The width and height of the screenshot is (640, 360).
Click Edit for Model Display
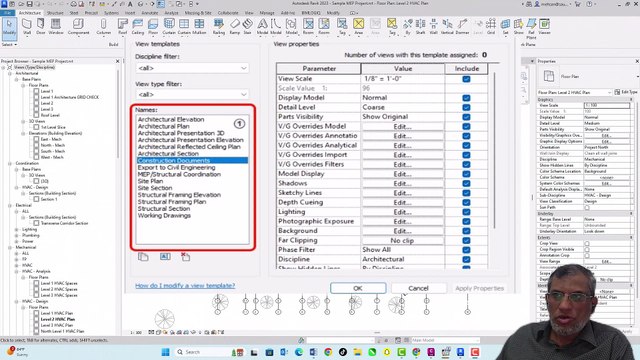click(x=402, y=174)
